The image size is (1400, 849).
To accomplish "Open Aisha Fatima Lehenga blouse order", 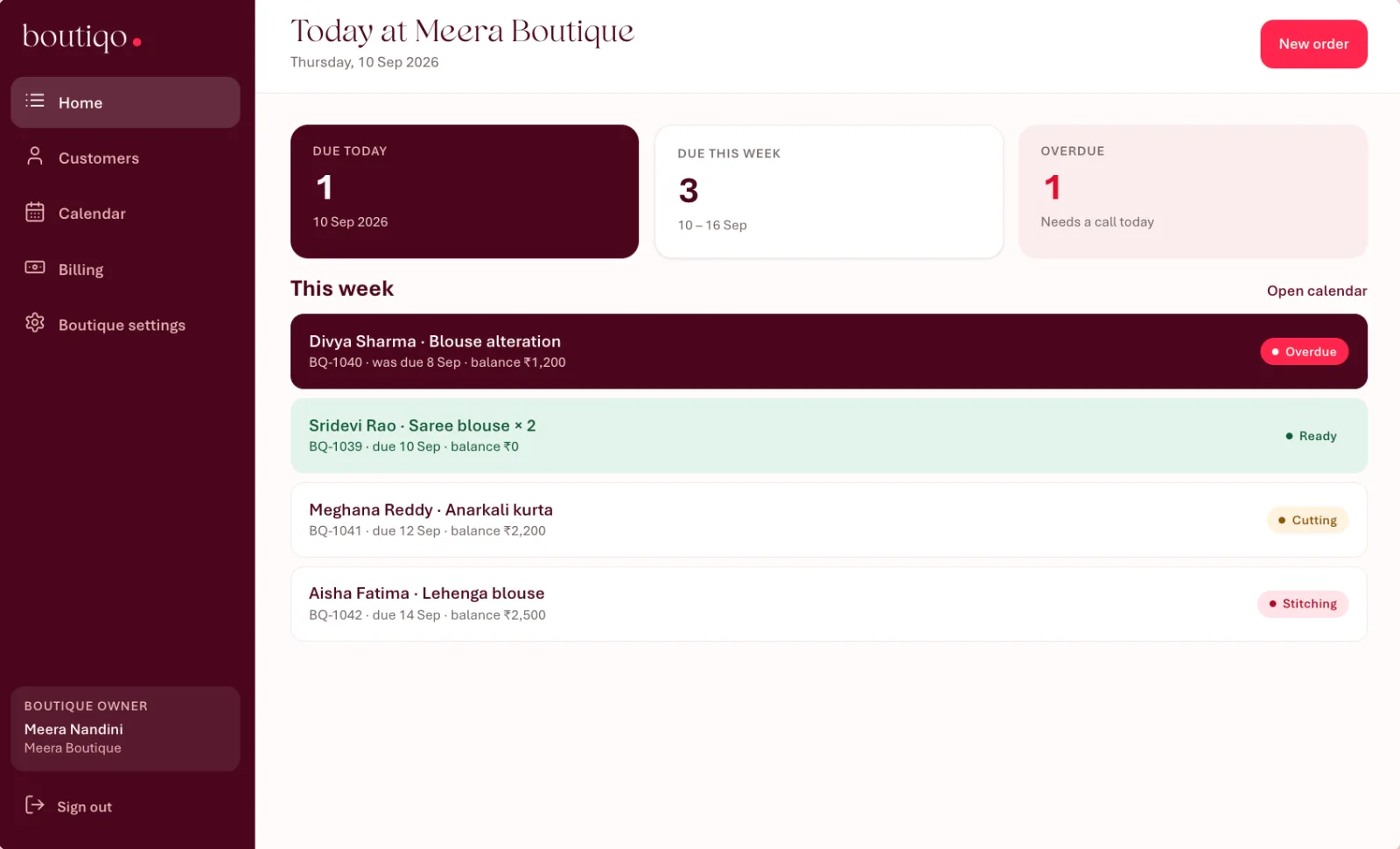I will coord(829,604).
